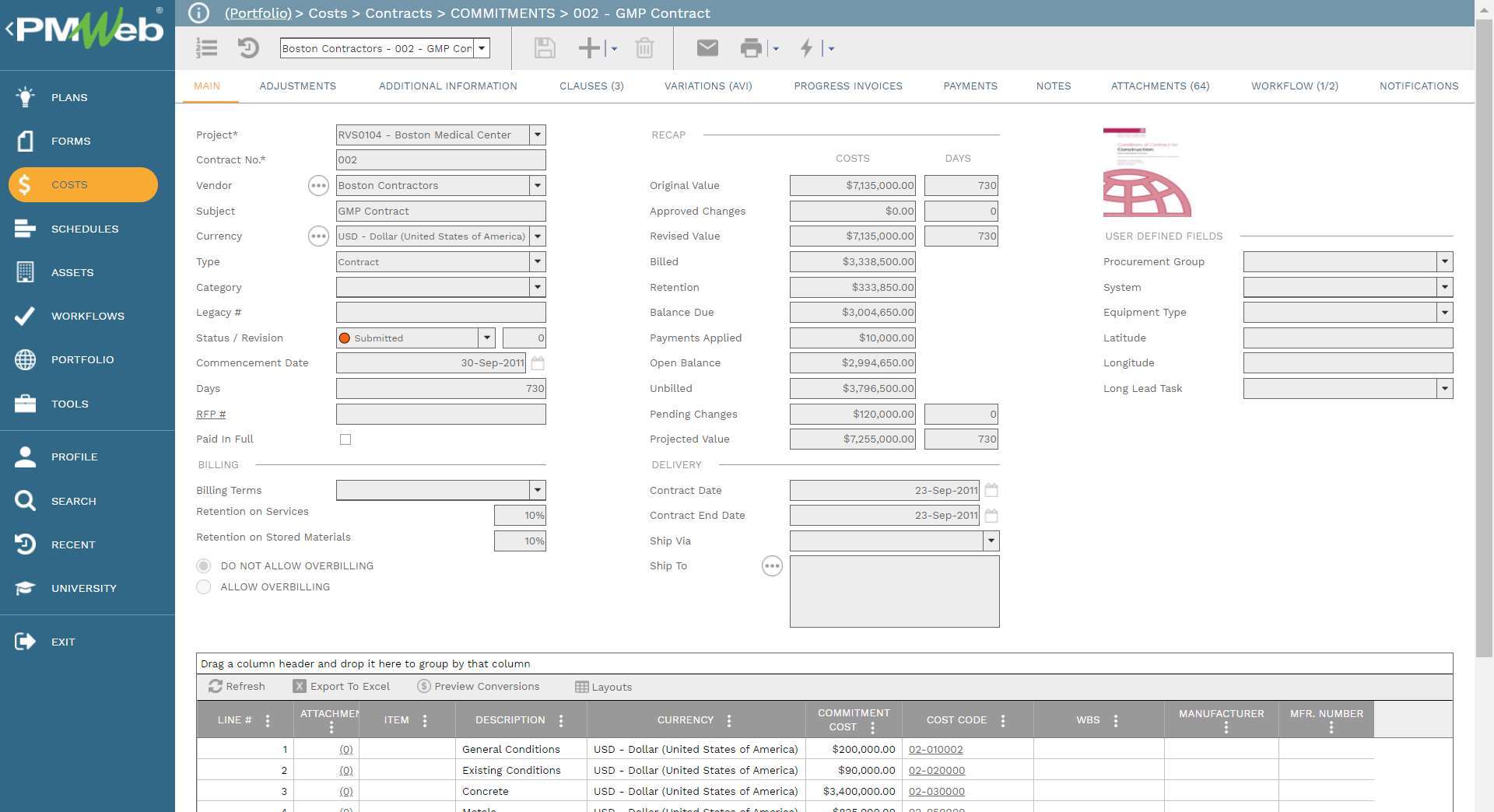The height and width of the screenshot is (812, 1494).
Task: Click the email envelope icon
Action: click(x=707, y=48)
